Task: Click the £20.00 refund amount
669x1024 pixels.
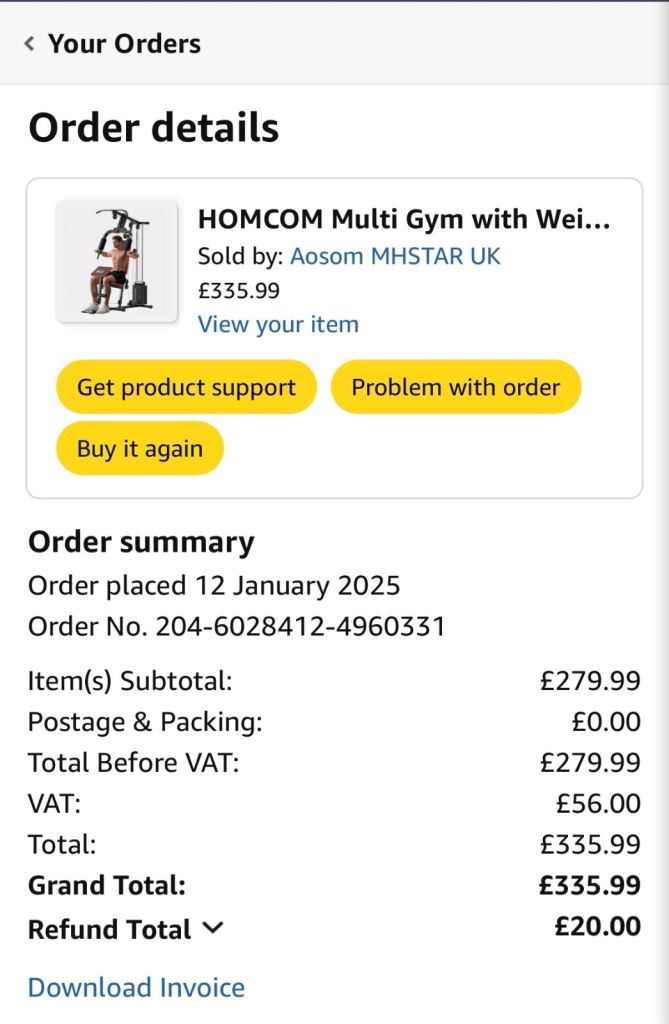Action: (598, 926)
